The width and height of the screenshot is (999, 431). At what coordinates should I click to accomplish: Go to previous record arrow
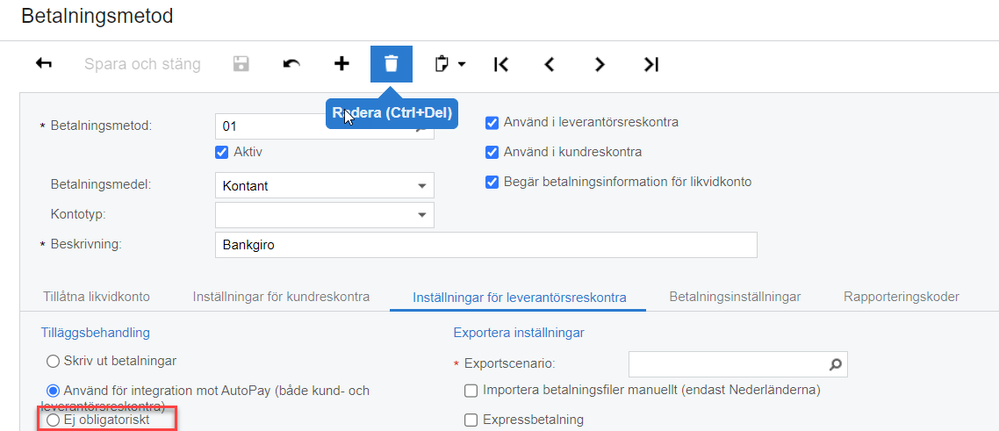(x=549, y=64)
